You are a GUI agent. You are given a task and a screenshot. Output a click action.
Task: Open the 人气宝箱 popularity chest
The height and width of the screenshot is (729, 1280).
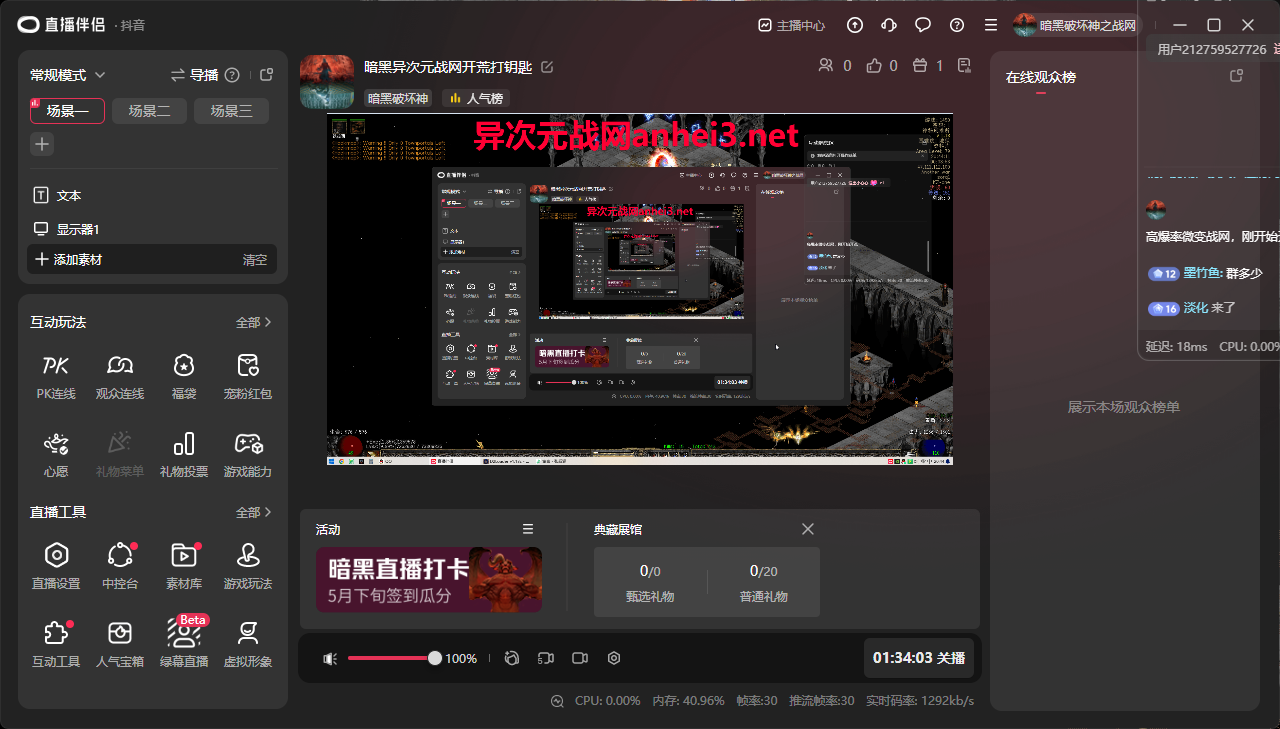point(120,644)
